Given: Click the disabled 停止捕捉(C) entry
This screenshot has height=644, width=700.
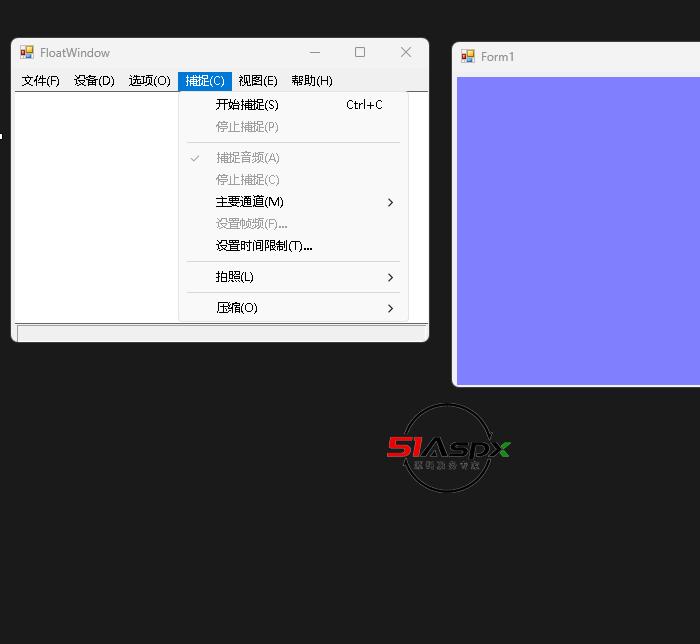Looking at the screenshot, I should 293,180.
